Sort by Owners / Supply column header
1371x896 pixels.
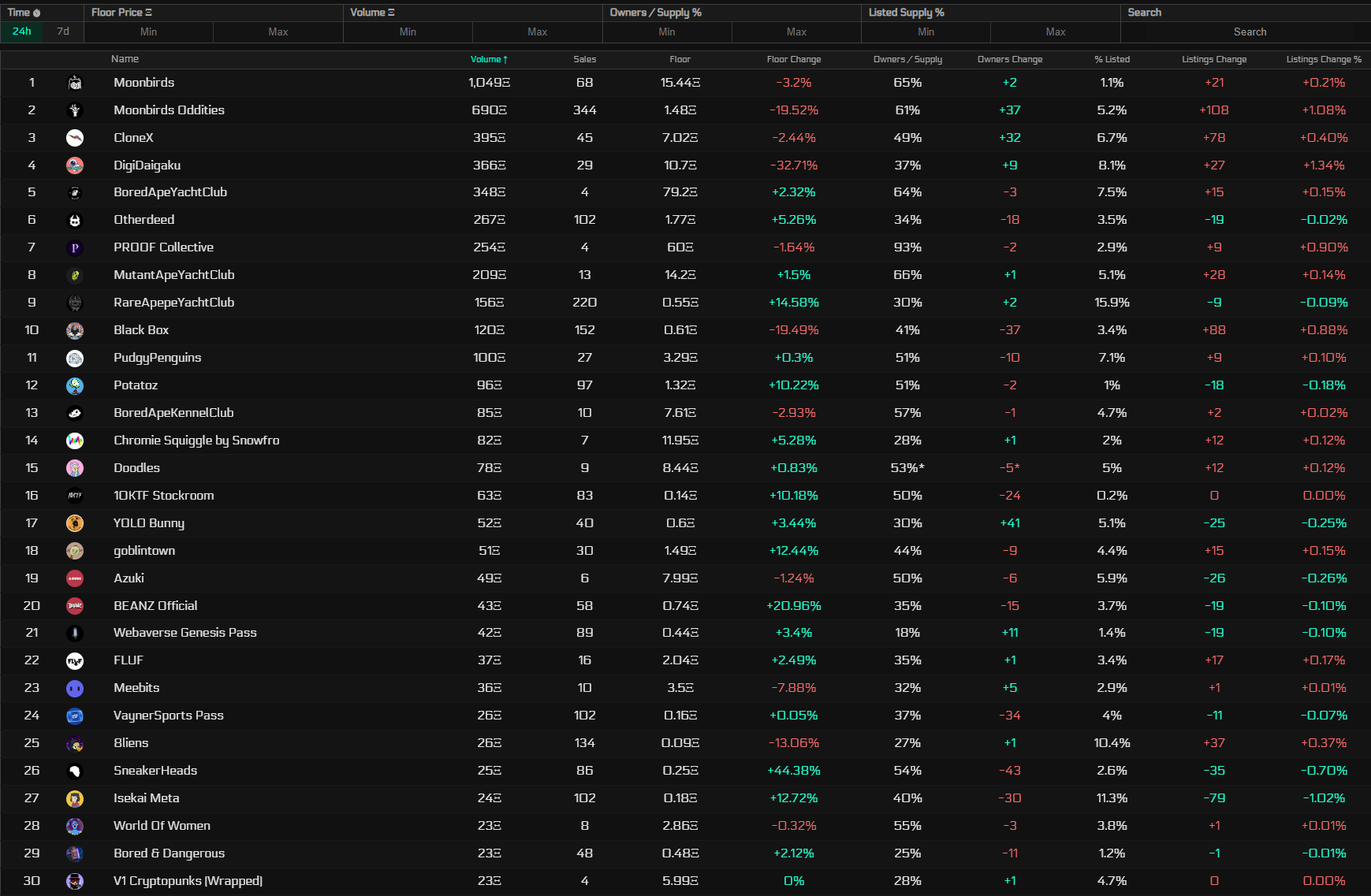pos(907,59)
